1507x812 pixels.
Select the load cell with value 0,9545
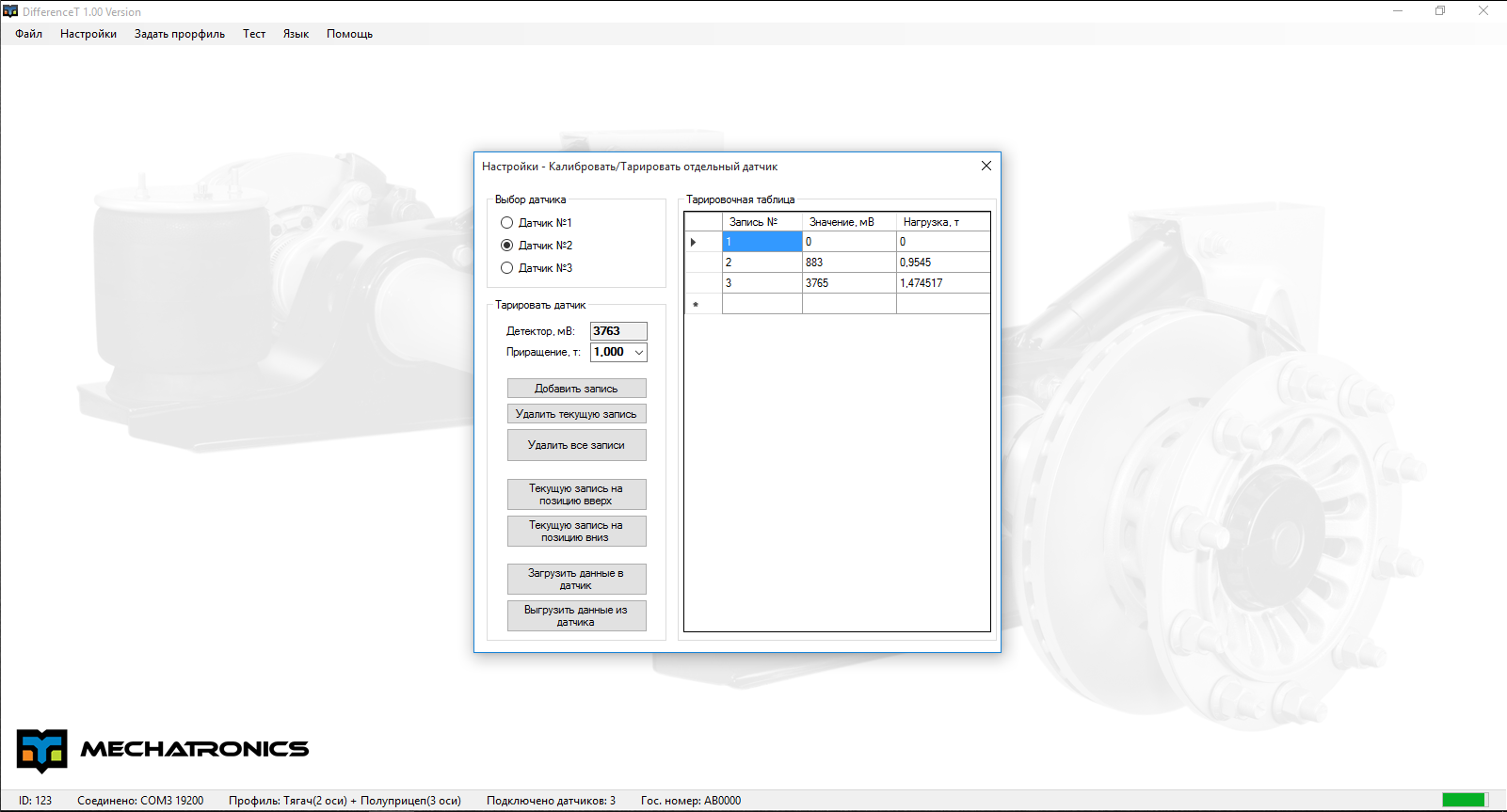point(942,263)
